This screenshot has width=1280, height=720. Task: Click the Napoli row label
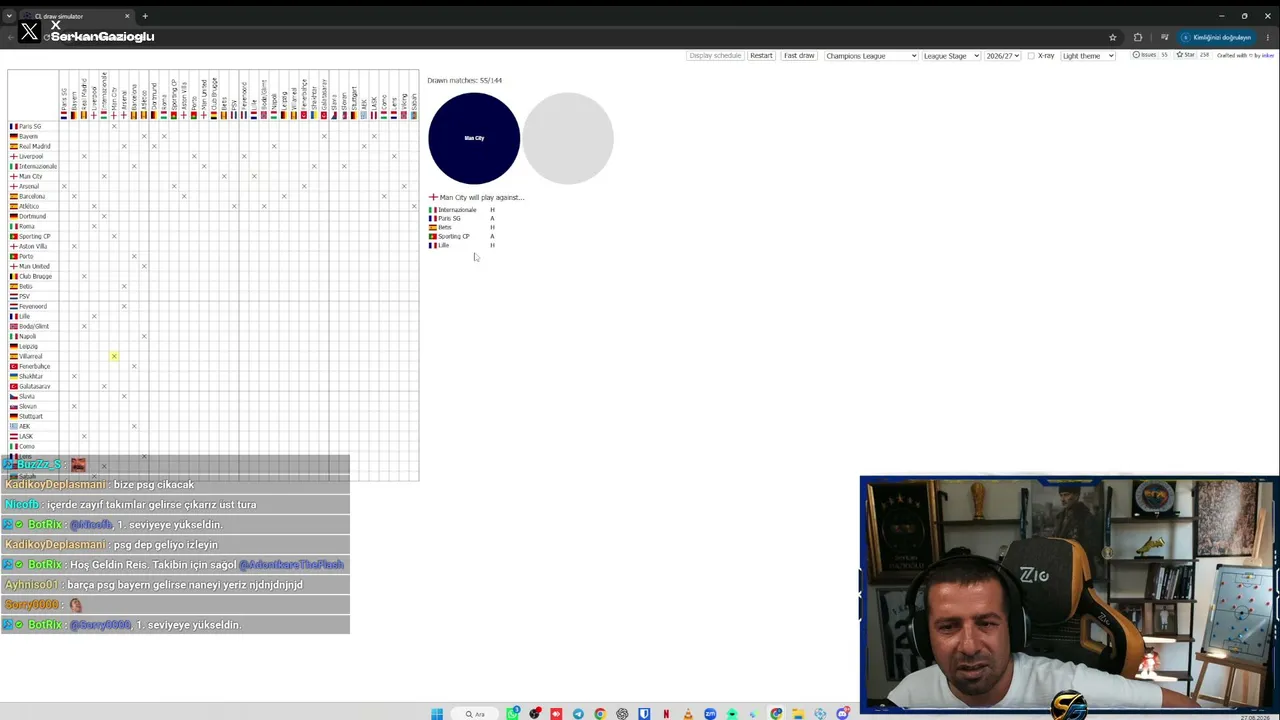coord(28,336)
